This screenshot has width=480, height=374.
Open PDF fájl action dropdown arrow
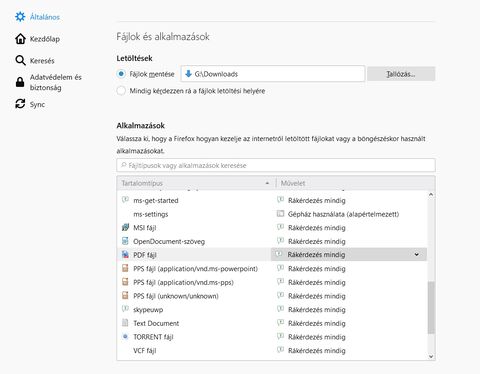(416, 255)
